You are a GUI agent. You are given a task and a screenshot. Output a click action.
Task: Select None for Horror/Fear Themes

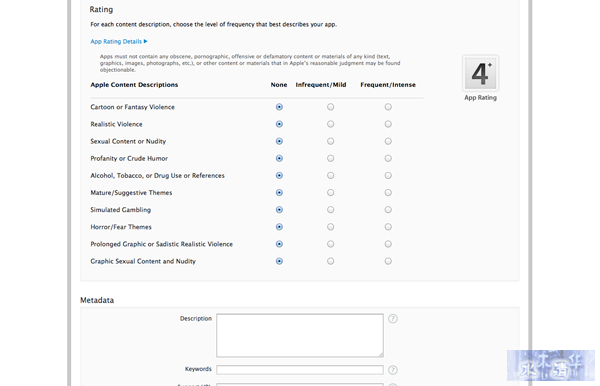[279, 227]
